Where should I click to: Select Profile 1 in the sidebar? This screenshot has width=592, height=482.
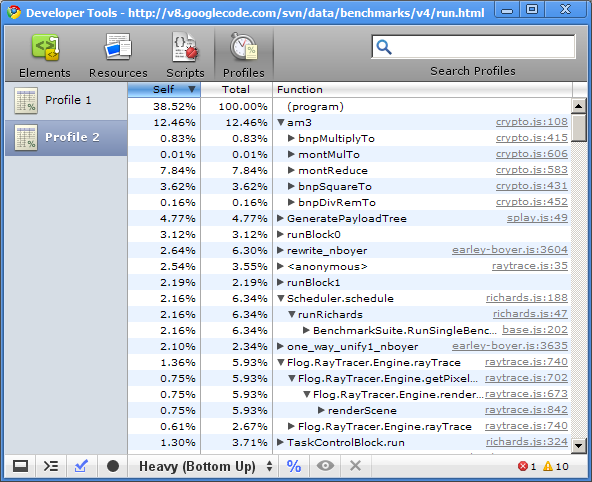click(x=66, y=101)
